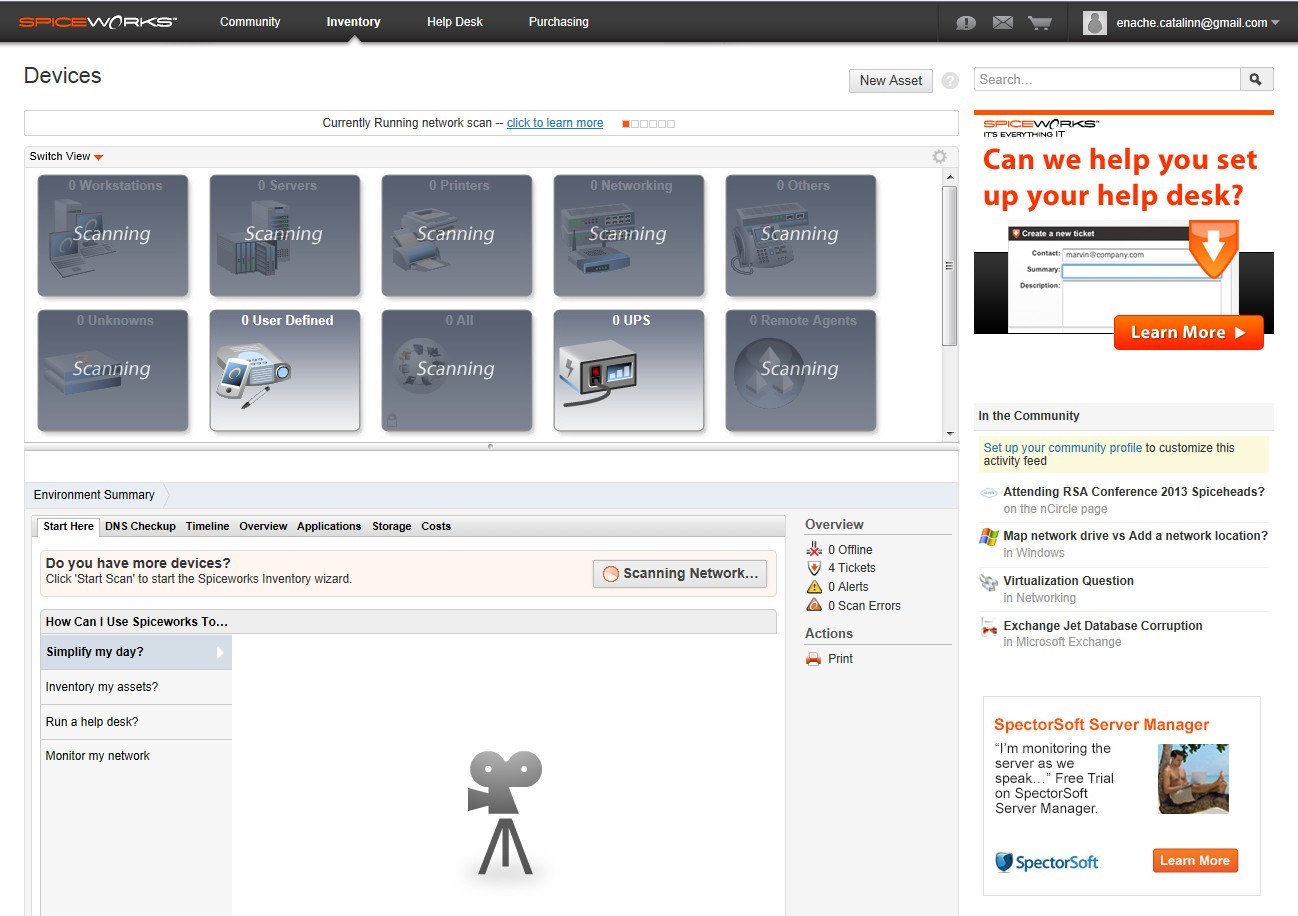The height and width of the screenshot is (916, 1298).
Task: Click the Offline status icon
Action: pos(813,549)
